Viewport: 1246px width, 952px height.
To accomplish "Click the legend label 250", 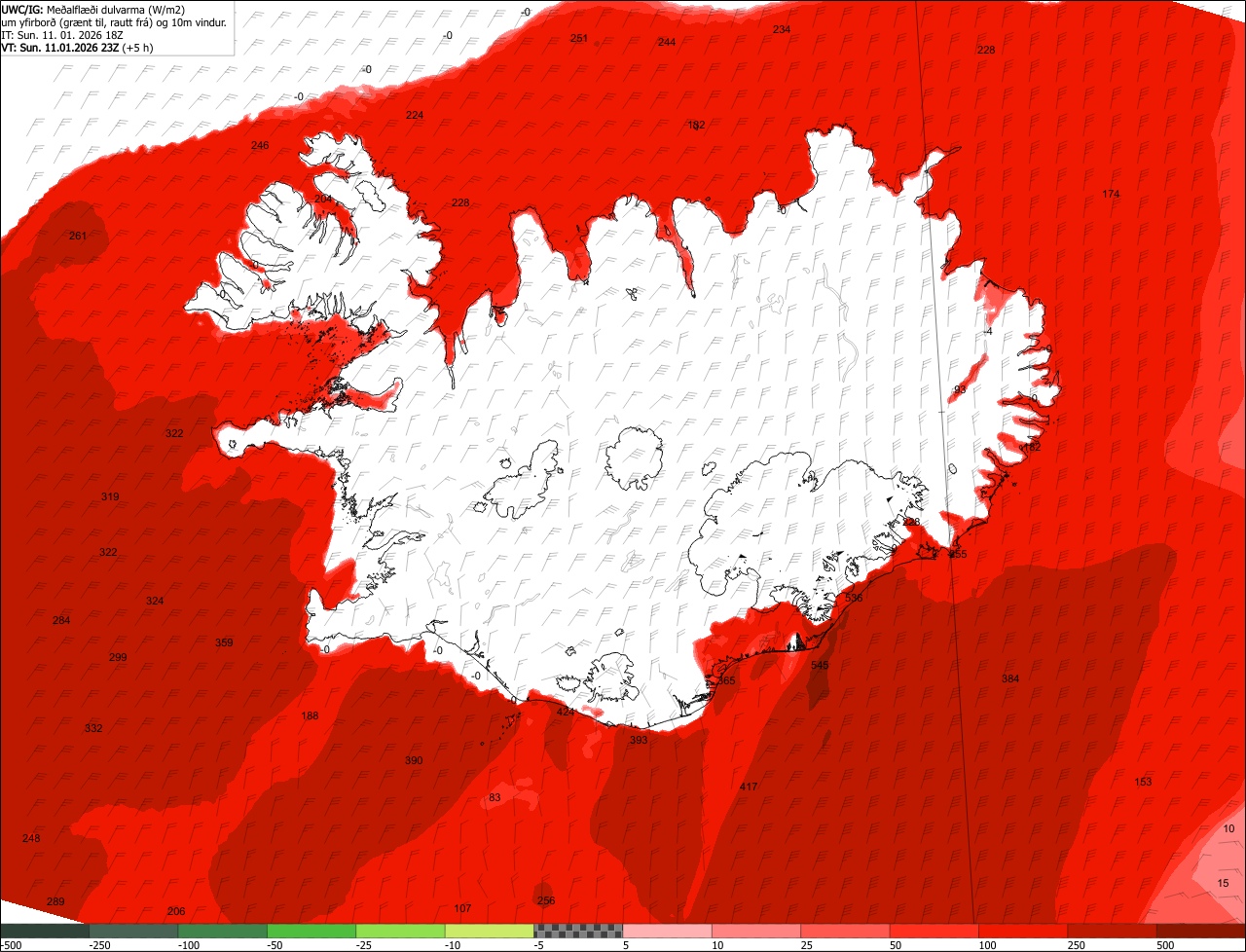I will 1077,945.
